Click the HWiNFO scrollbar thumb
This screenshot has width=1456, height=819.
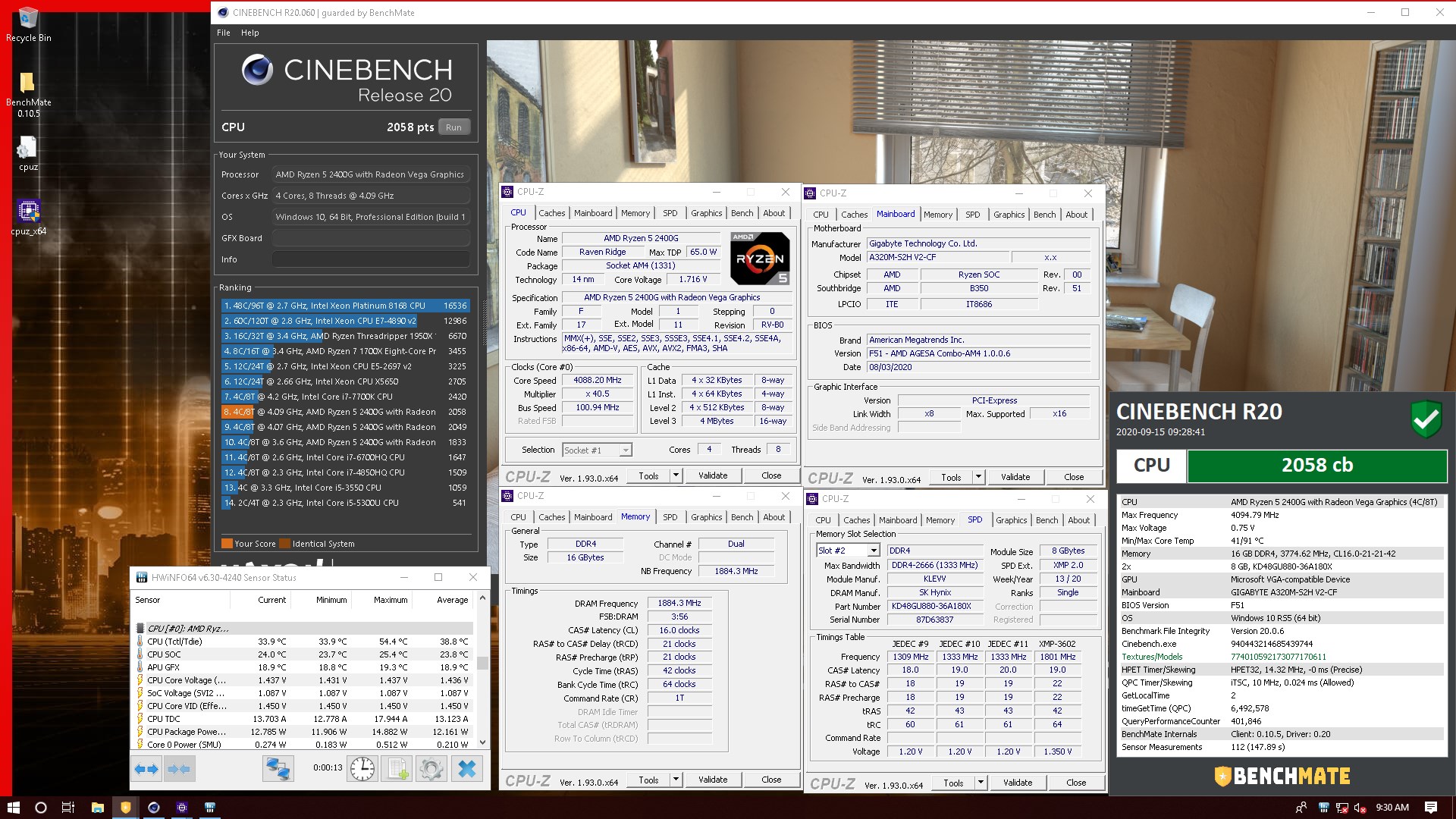pos(482,664)
